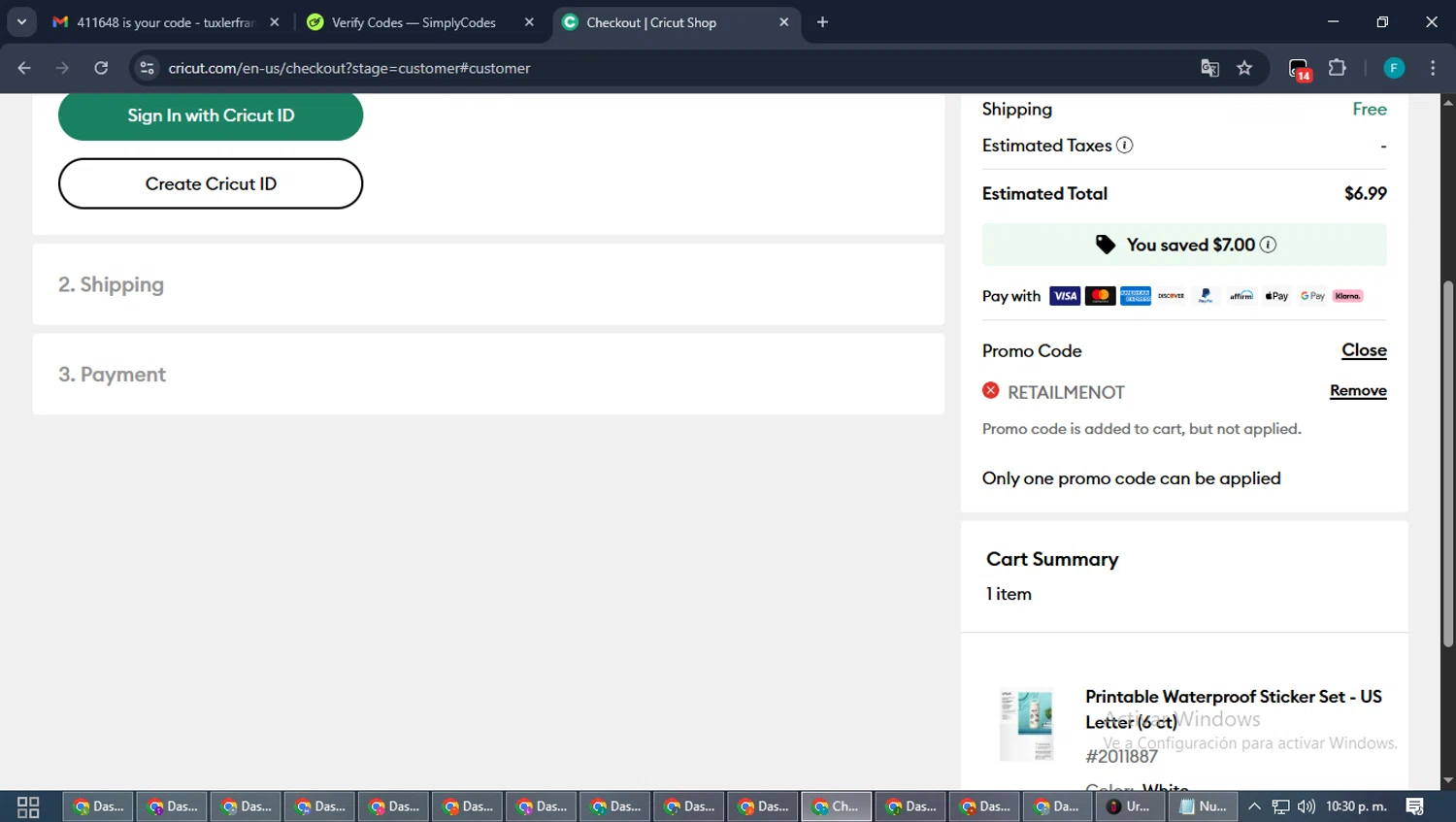The image size is (1456, 822).
Task: Click 'Only one promo code can be applied'
Action: click(1131, 478)
